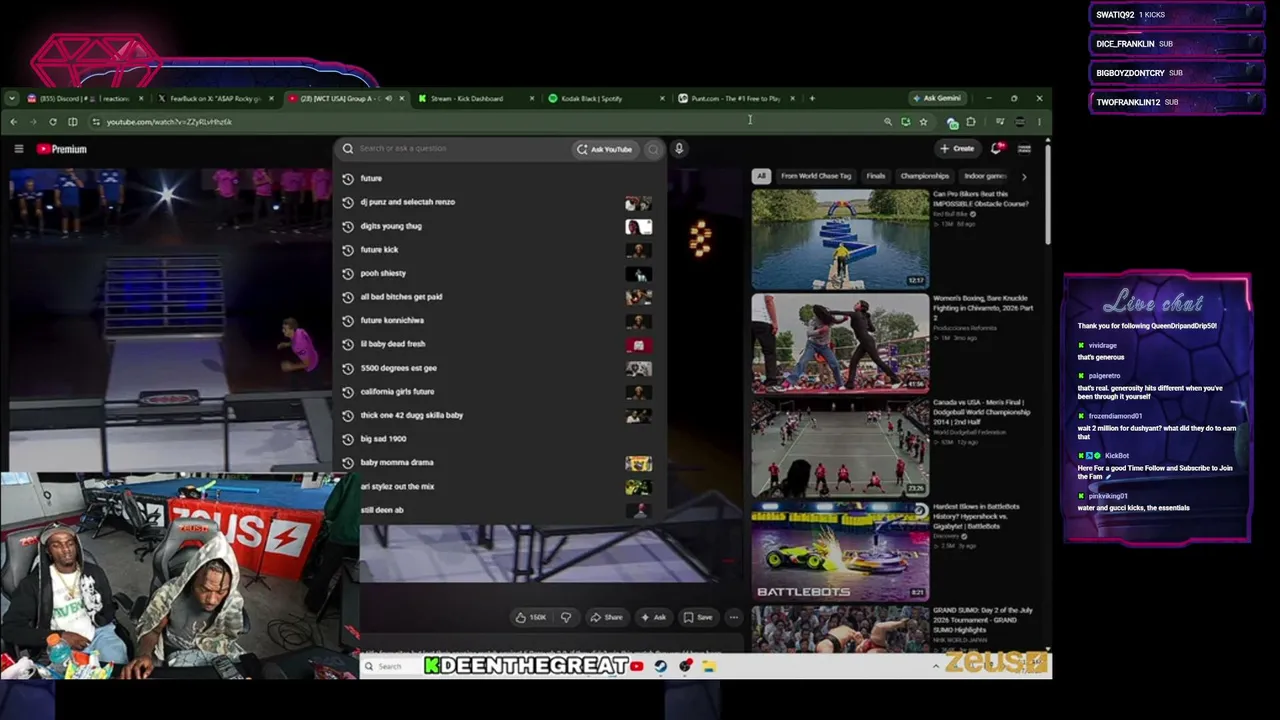Select the 'All' filter chip
Image resolution: width=1280 pixels, height=720 pixels.
tap(761, 177)
